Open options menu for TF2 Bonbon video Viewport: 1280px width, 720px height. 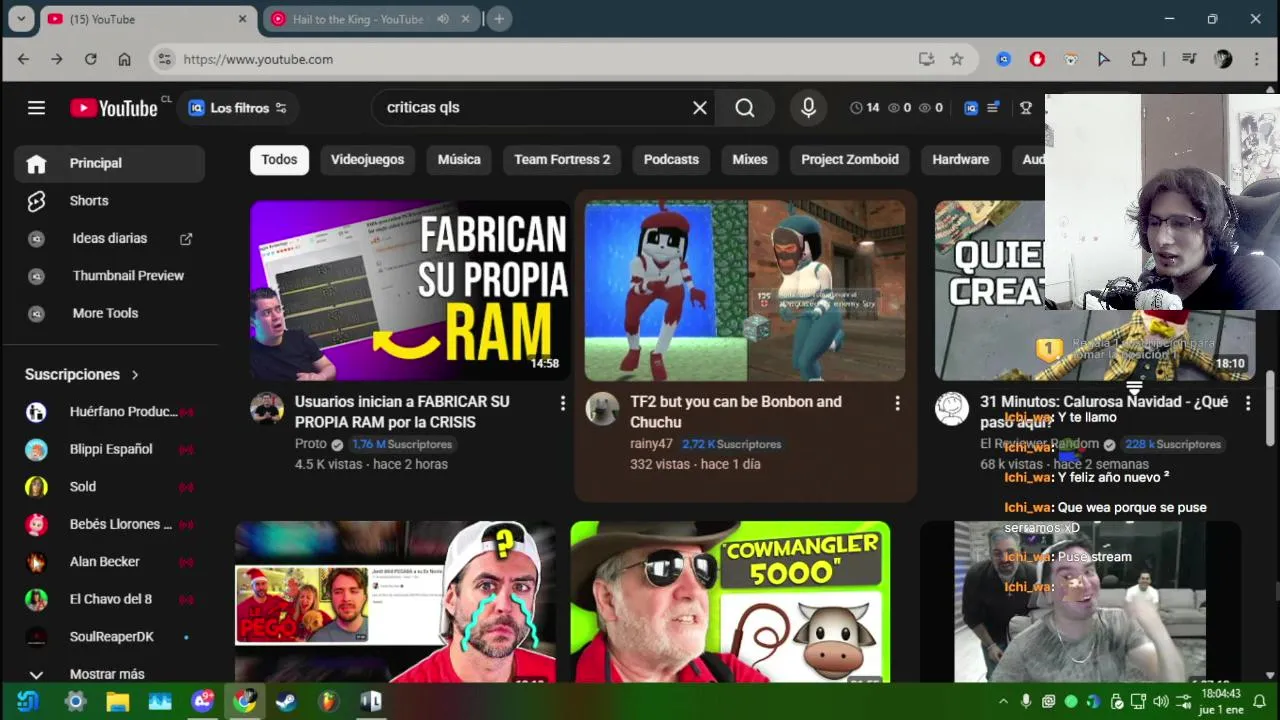pyautogui.click(x=897, y=403)
